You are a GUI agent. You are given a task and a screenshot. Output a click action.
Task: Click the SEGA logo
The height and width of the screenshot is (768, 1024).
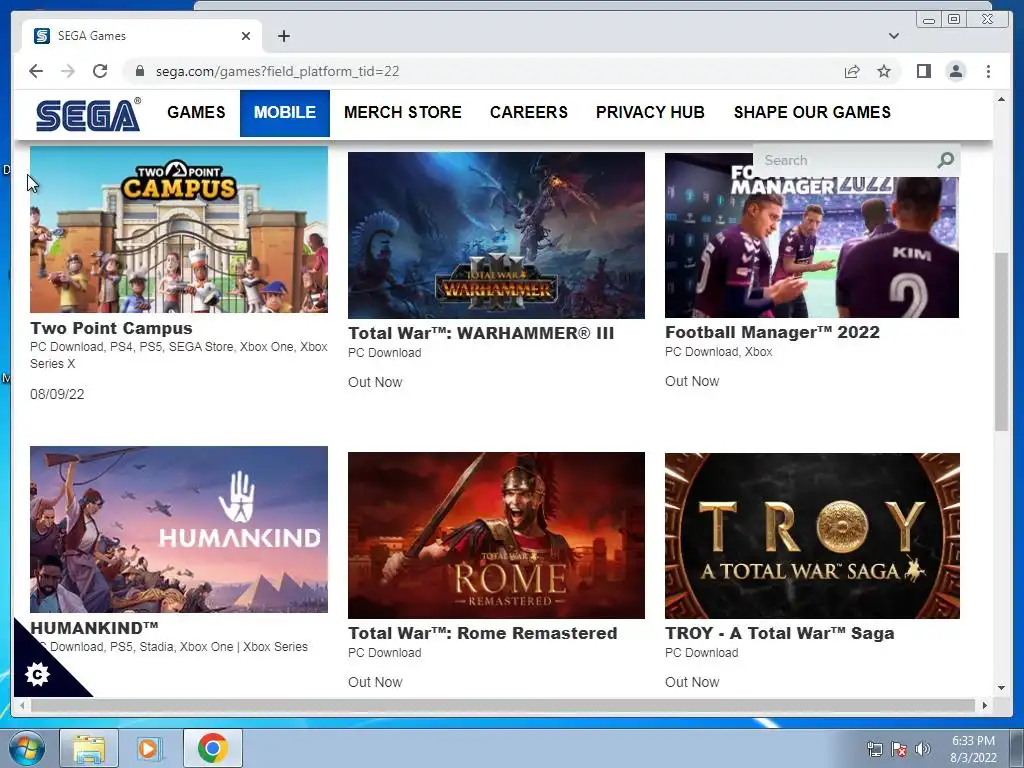[x=88, y=114]
